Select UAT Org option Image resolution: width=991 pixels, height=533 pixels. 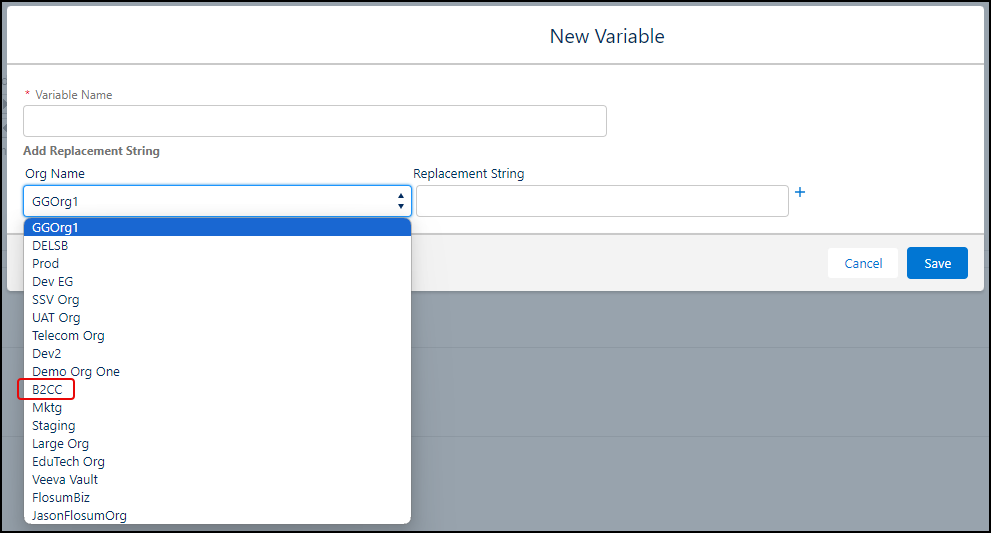pyautogui.click(x=217, y=317)
